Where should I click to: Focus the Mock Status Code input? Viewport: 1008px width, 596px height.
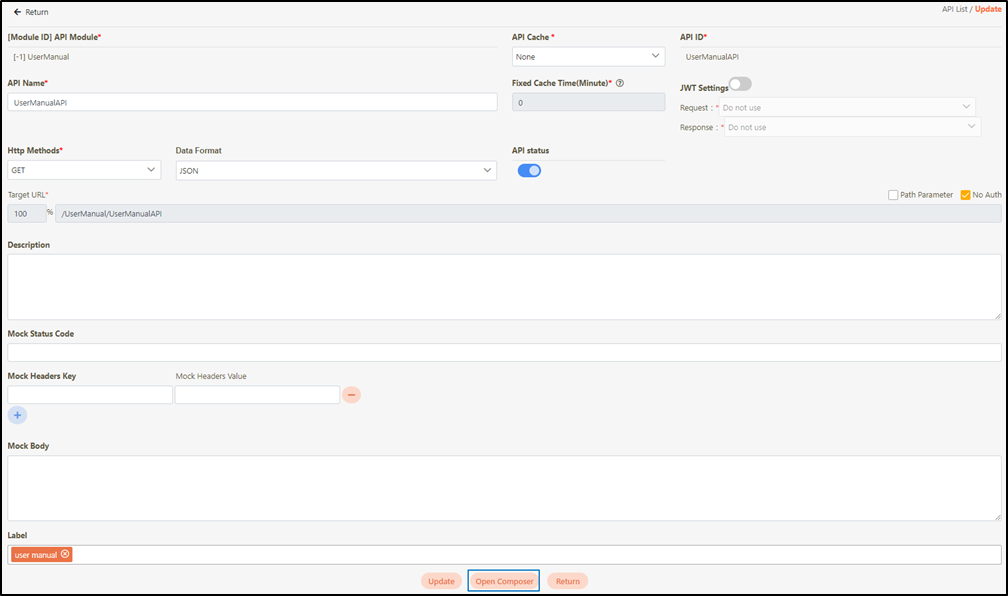click(504, 352)
